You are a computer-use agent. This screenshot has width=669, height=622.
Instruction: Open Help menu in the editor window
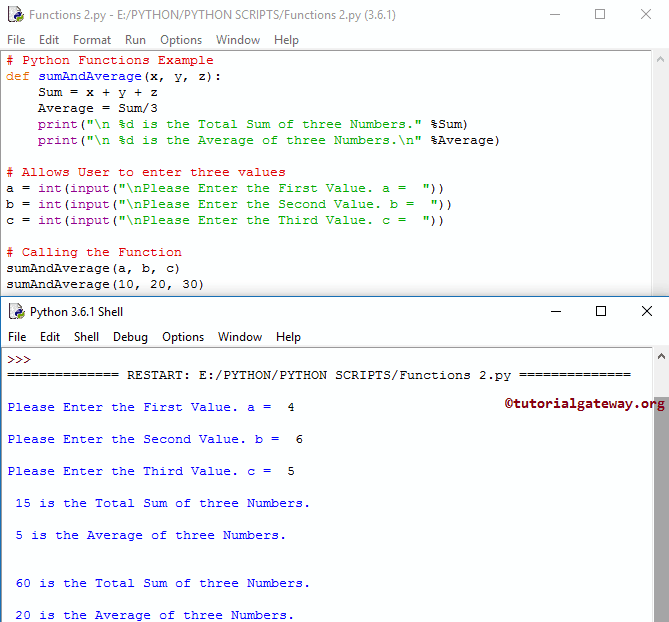click(x=286, y=40)
